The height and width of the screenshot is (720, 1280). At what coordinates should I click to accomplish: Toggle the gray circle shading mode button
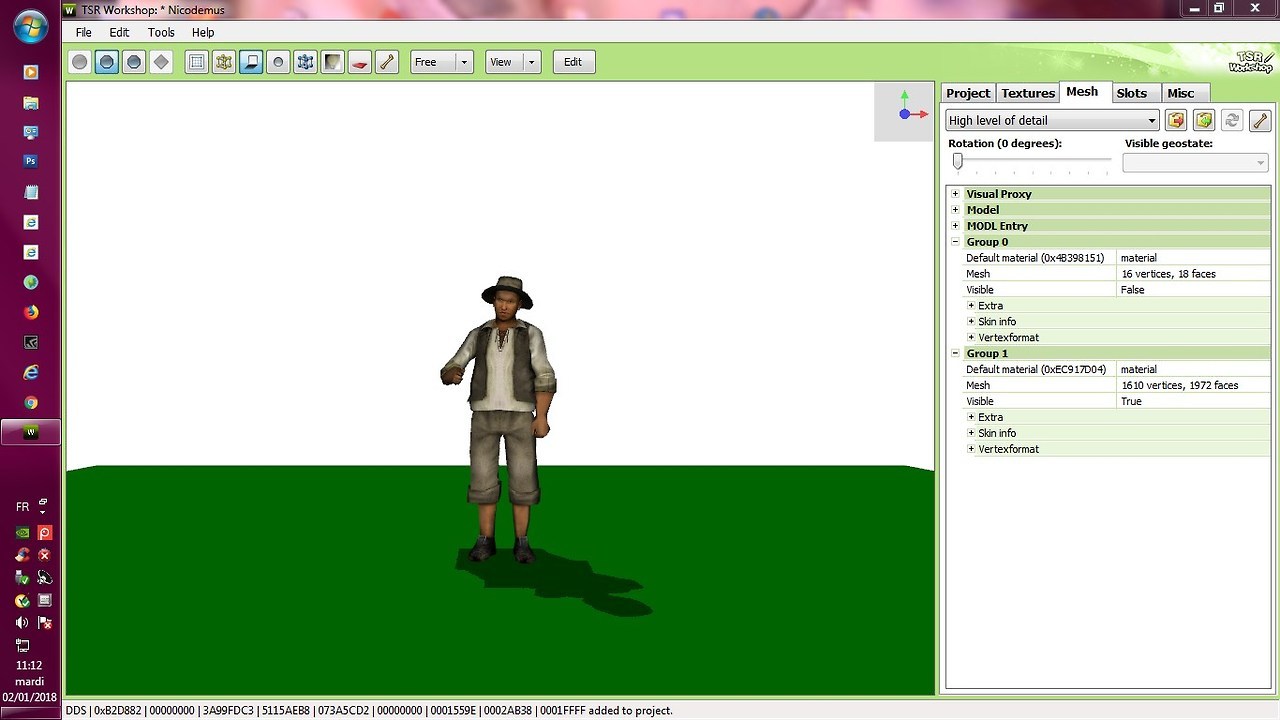point(80,62)
